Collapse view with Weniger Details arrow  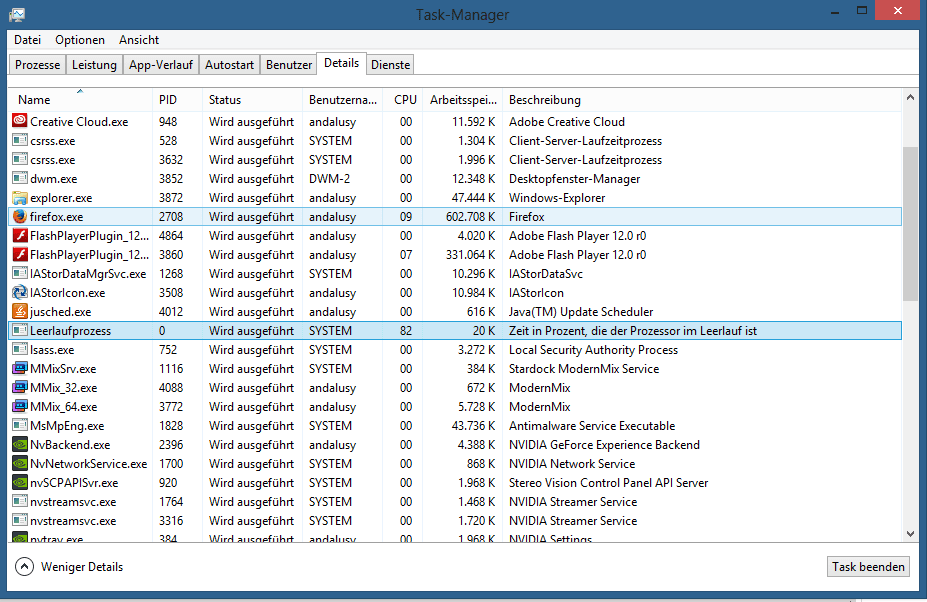click(24, 567)
